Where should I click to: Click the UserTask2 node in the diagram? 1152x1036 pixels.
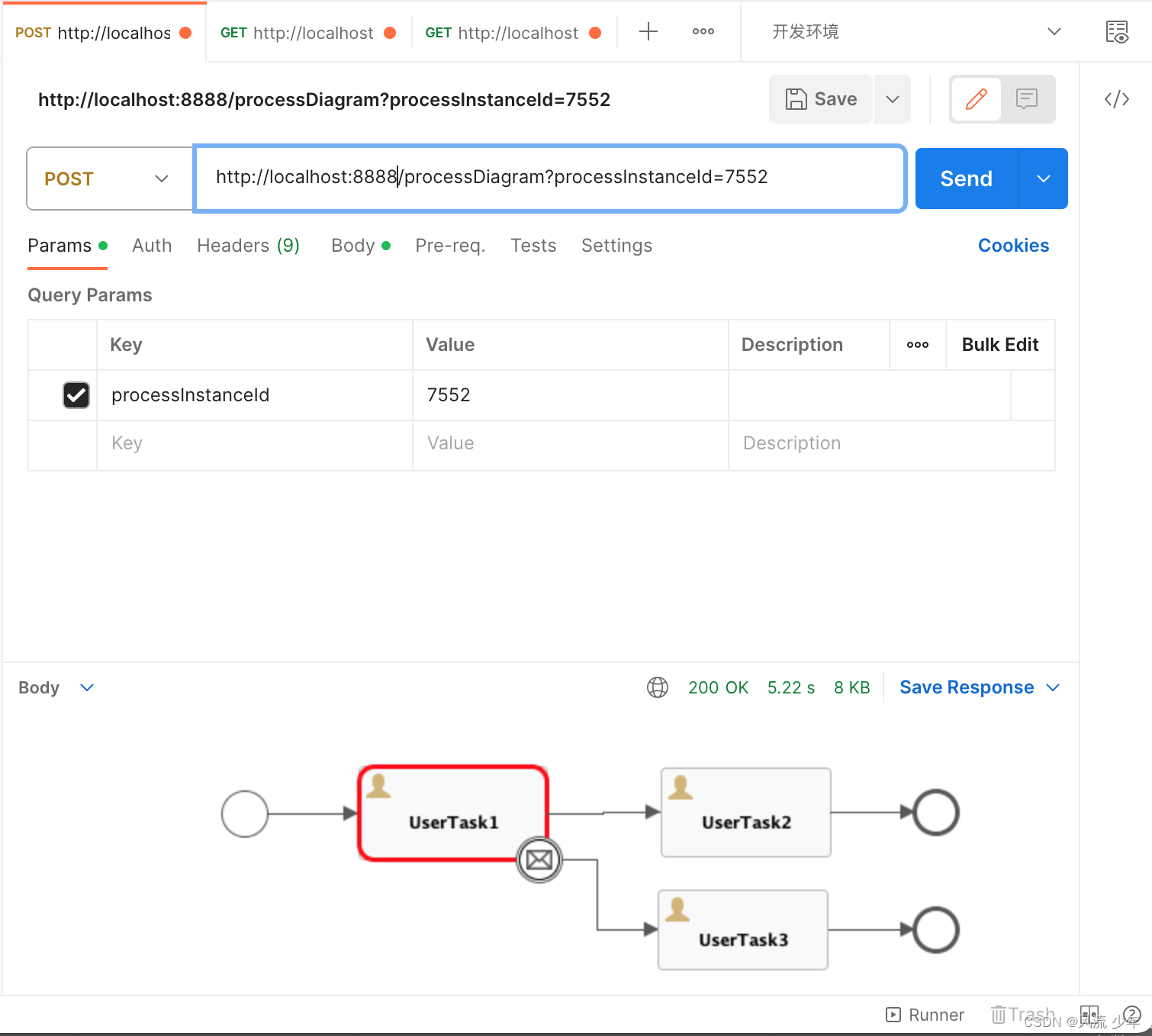pos(746,812)
